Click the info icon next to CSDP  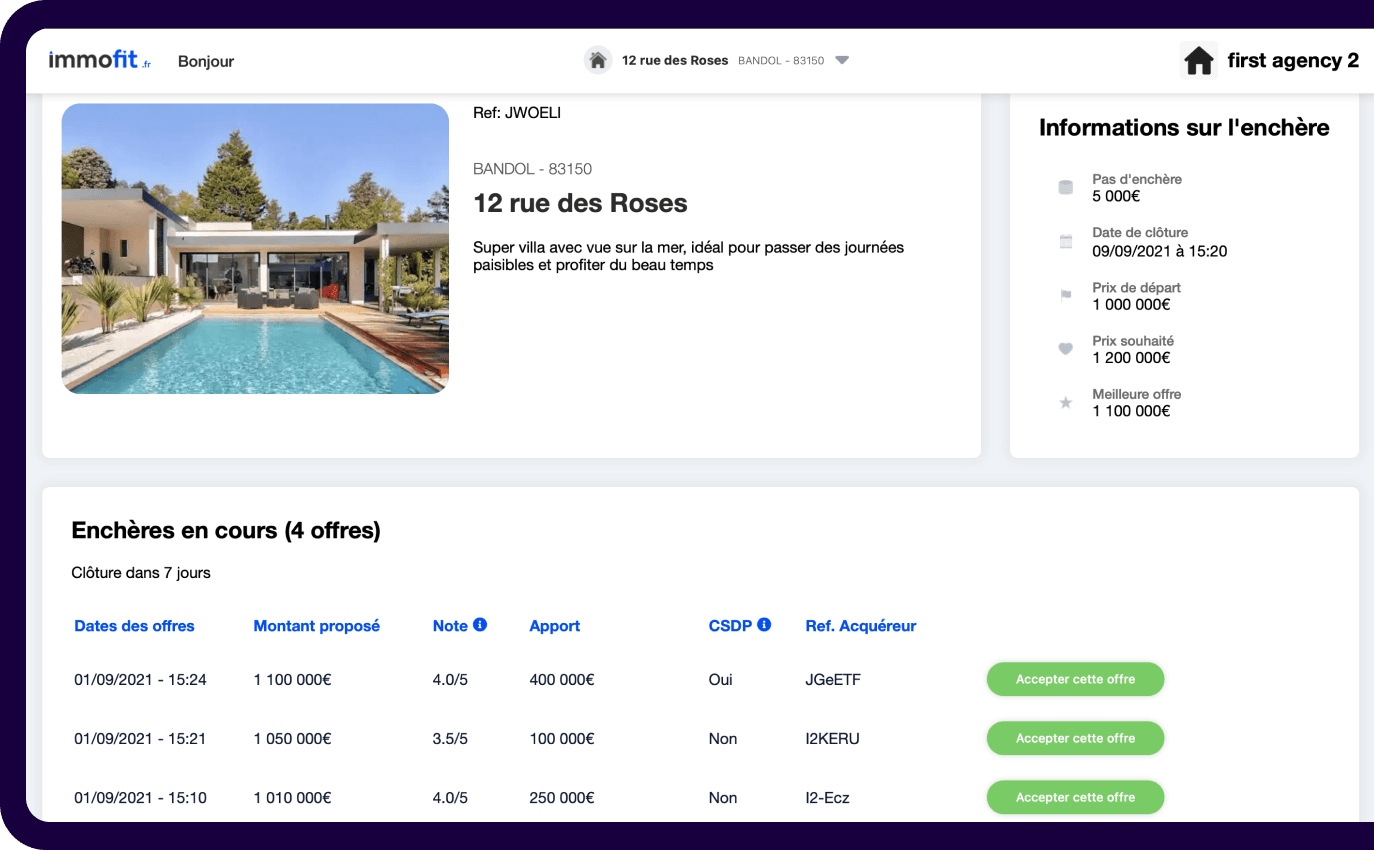click(x=764, y=625)
